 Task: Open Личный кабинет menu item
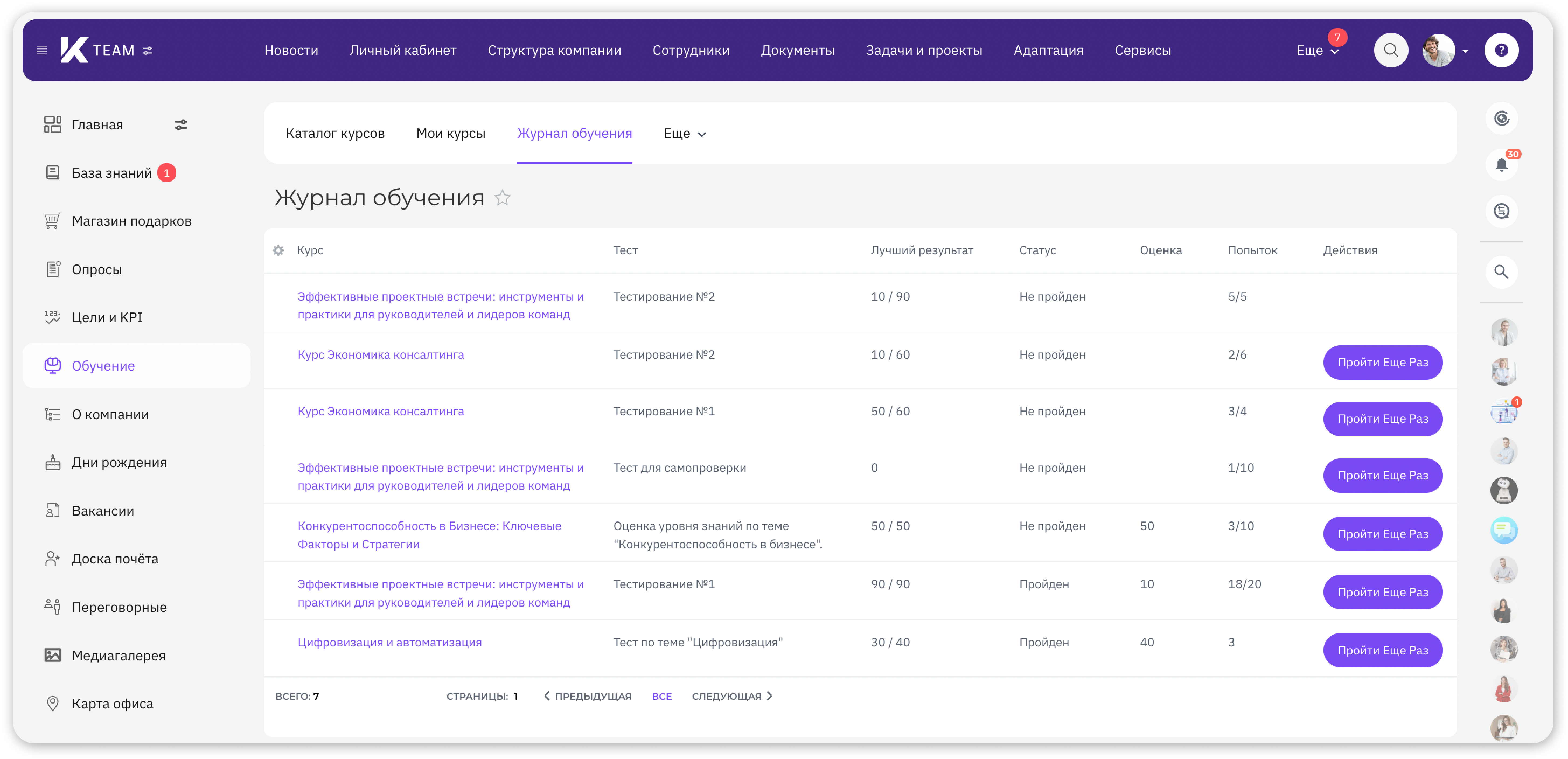click(x=402, y=51)
